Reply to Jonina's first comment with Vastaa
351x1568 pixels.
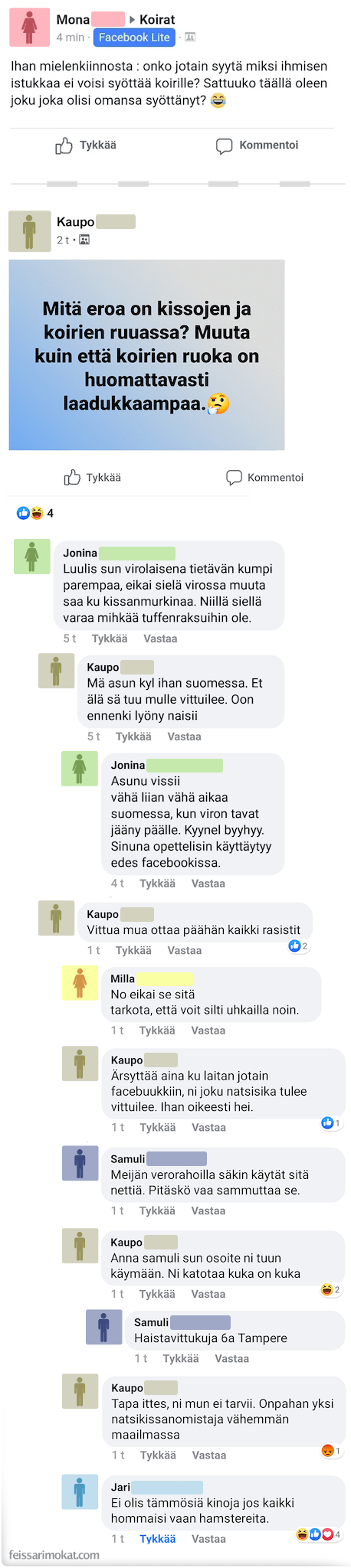(x=160, y=639)
